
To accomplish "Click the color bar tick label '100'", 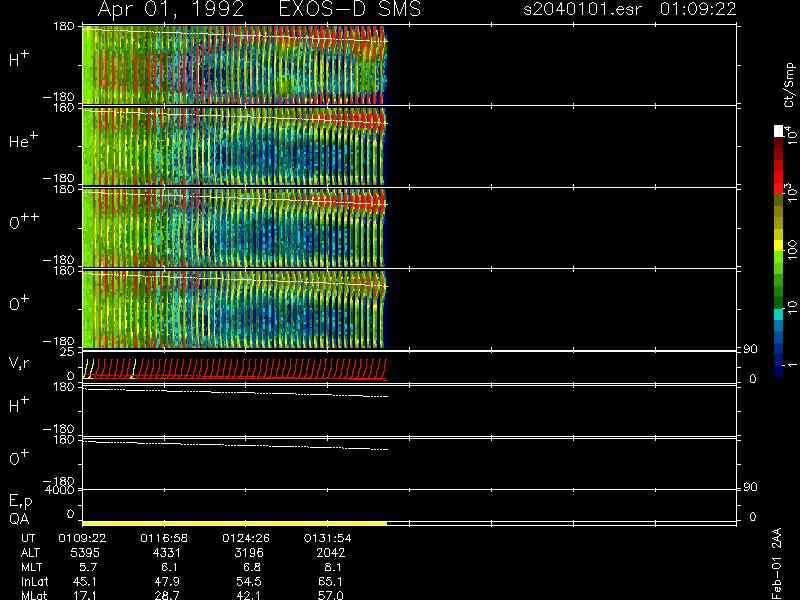I will [792, 250].
